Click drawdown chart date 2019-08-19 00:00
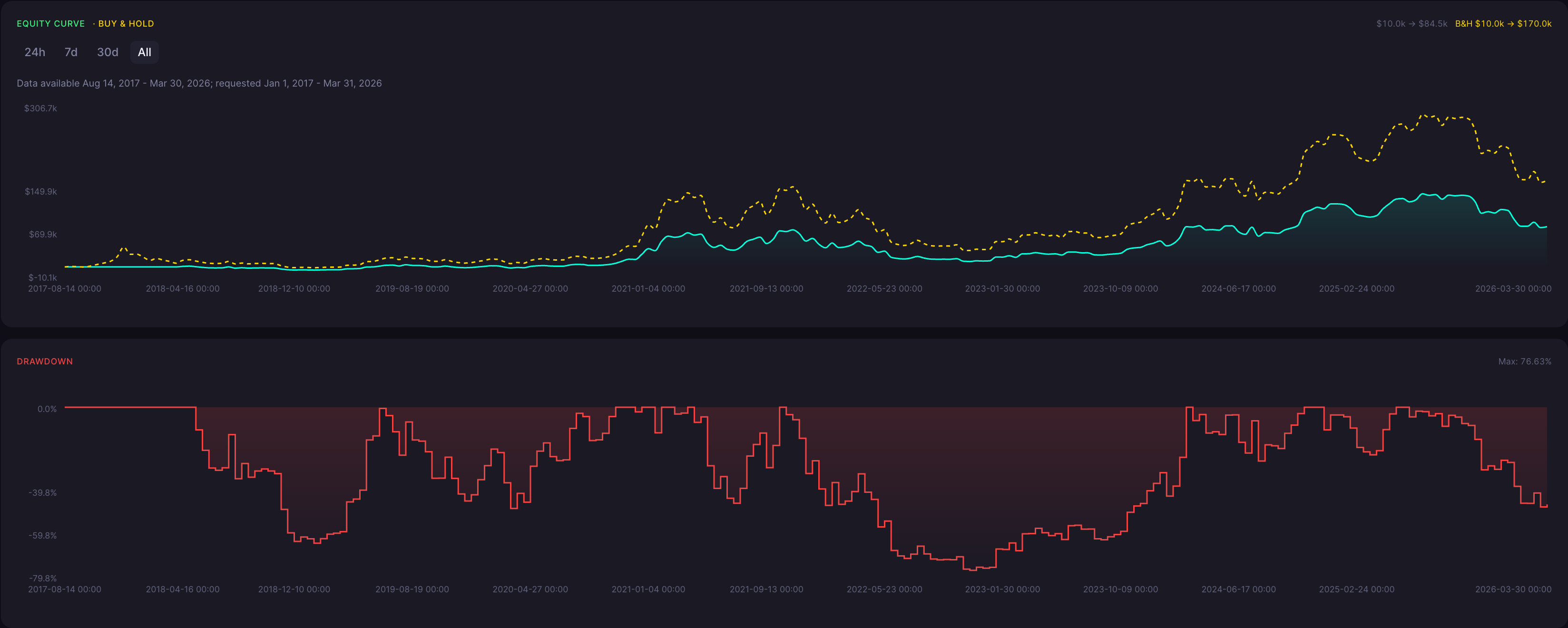1568x628 pixels. [x=412, y=589]
